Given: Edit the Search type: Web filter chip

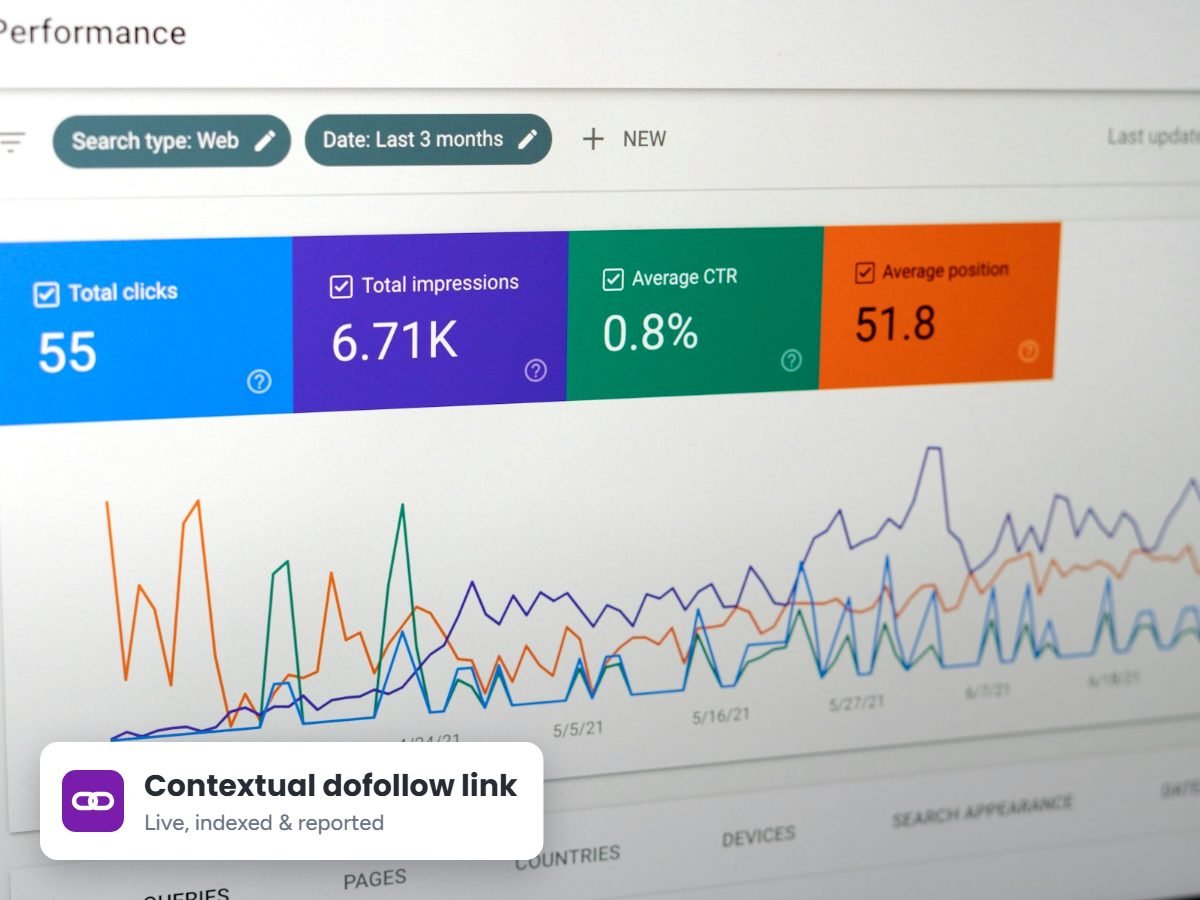Looking at the screenshot, I should (x=171, y=141).
